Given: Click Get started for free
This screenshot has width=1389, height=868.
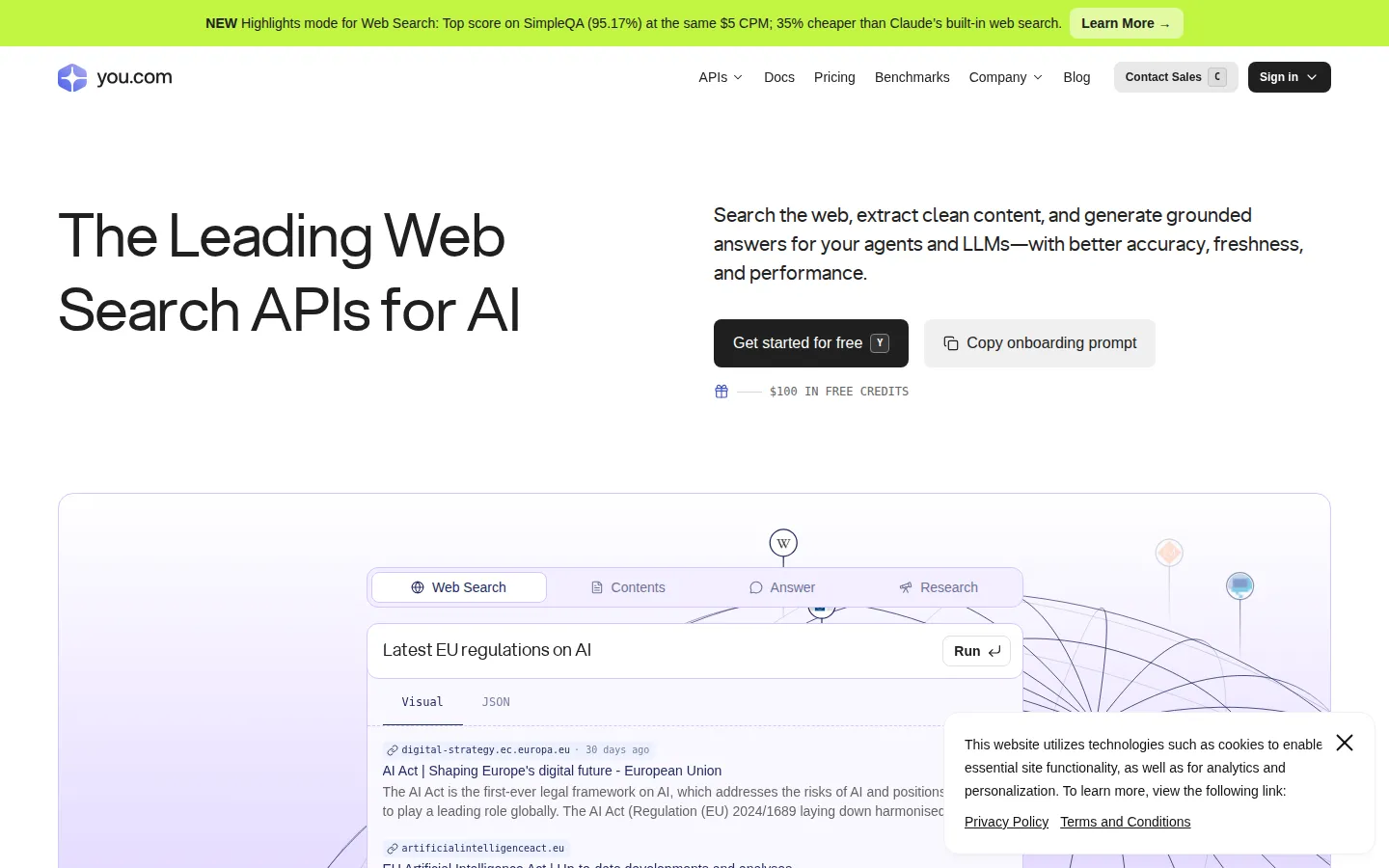Looking at the screenshot, I should [810, 343].
